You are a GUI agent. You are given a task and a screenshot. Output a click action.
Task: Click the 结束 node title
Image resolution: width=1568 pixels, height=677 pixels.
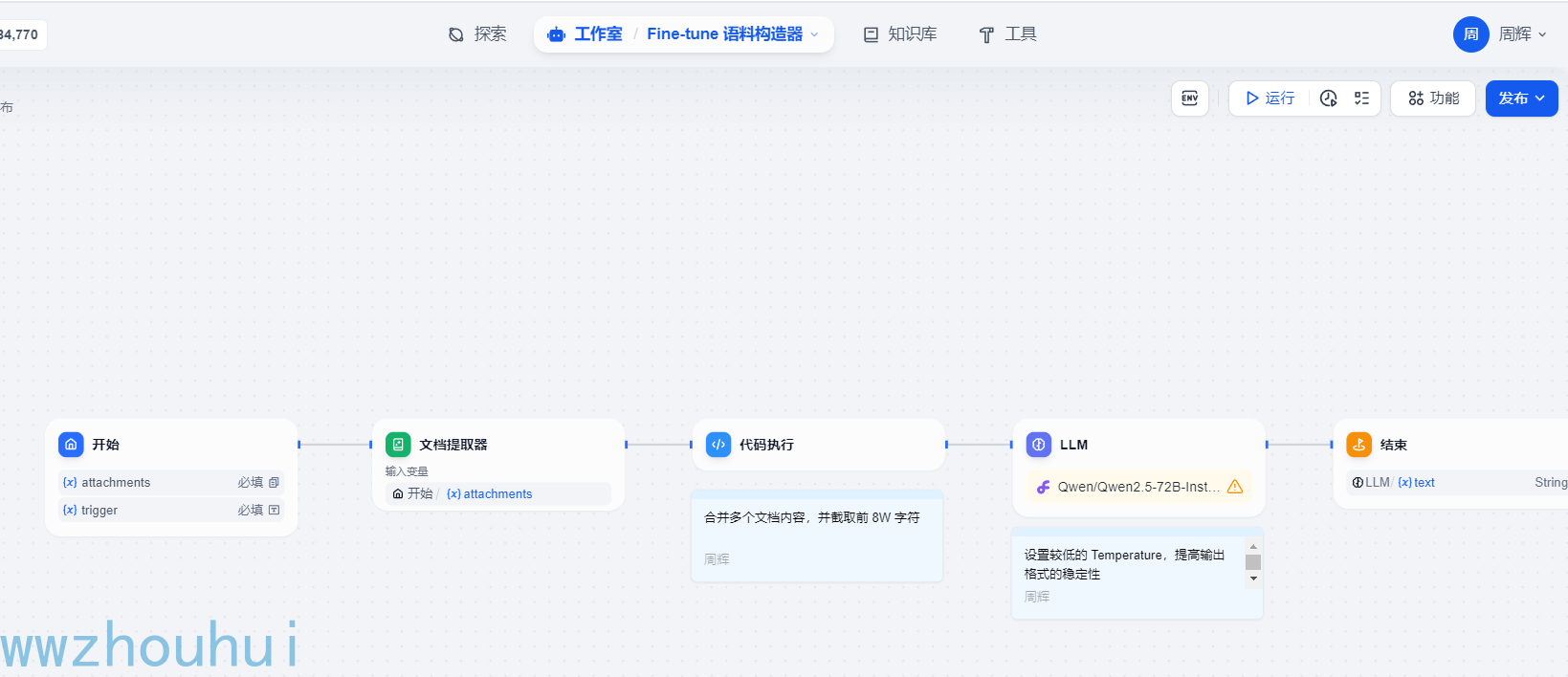(1394, 445)
